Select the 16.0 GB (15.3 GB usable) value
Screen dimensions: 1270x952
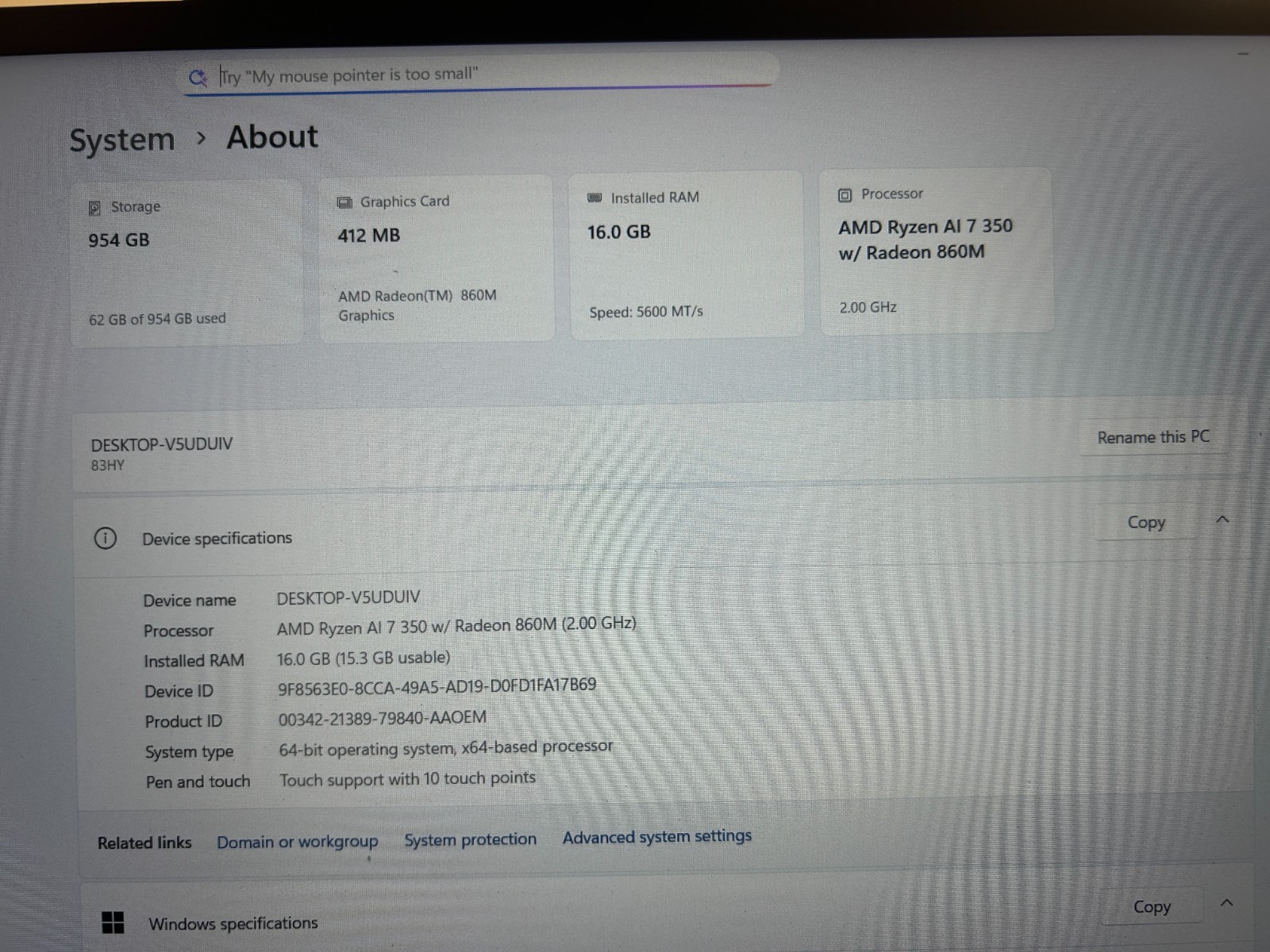364,658
